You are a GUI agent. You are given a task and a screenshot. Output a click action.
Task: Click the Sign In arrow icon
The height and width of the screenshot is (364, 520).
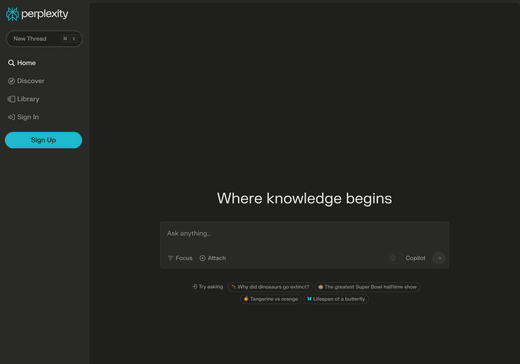(x=11, y=117)
